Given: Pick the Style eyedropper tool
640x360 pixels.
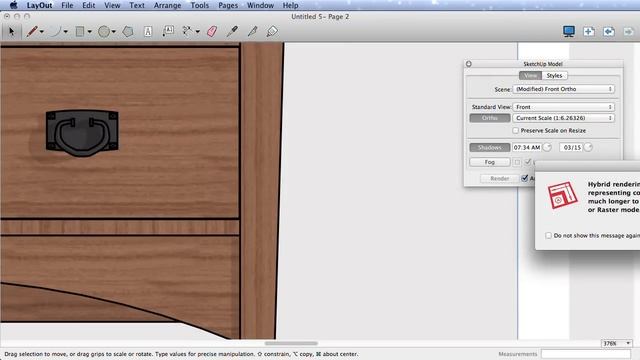Looking at the screenshot, I should pyautogui.click(x=232, y=31).
